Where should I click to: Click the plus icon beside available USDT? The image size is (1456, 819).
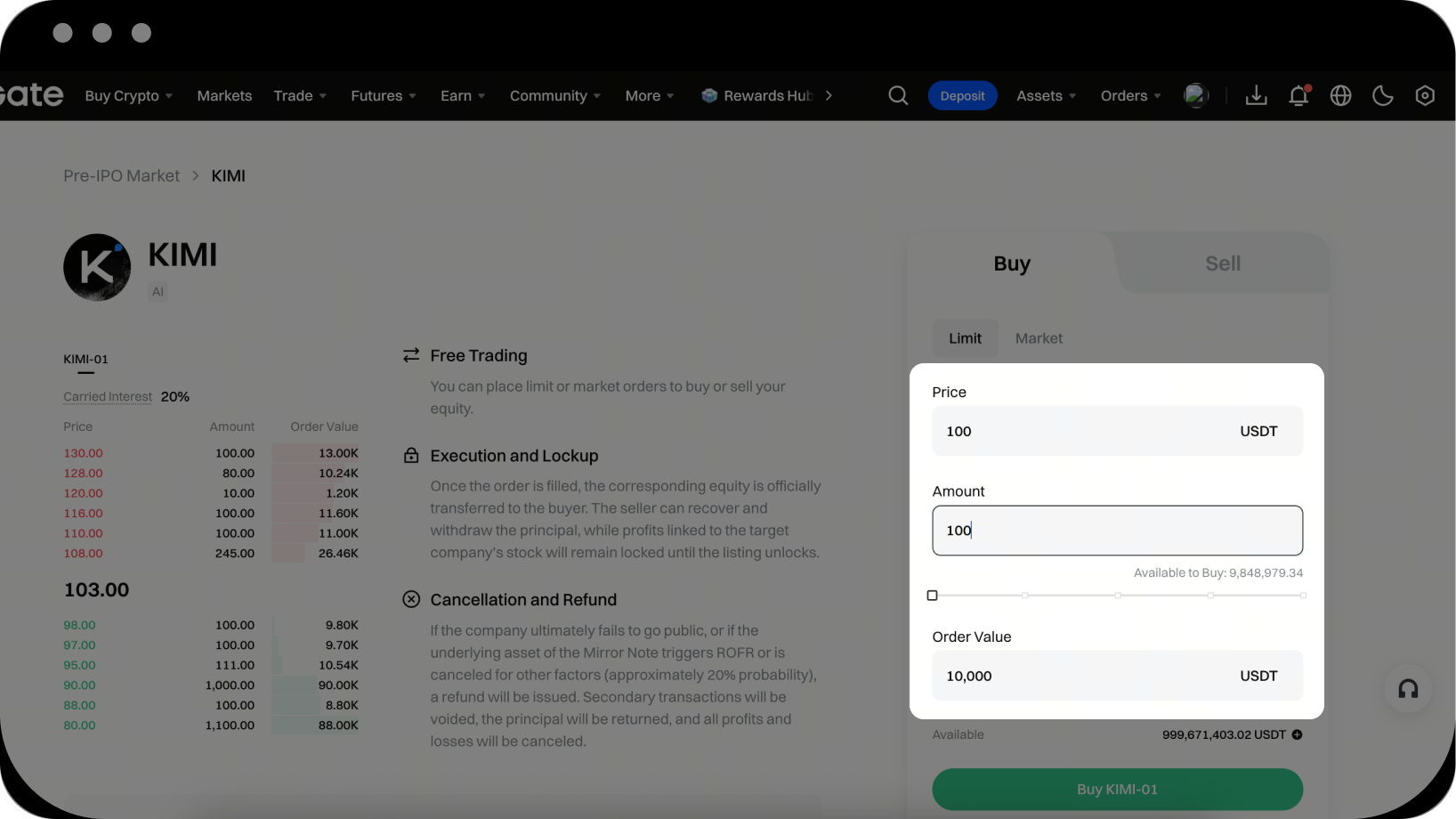point(1297,734)
